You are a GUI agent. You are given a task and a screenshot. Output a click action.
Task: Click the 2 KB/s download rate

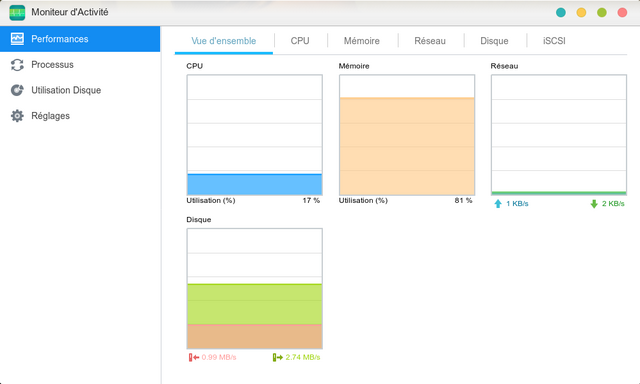pyautogui.click(x=613, y=204)
